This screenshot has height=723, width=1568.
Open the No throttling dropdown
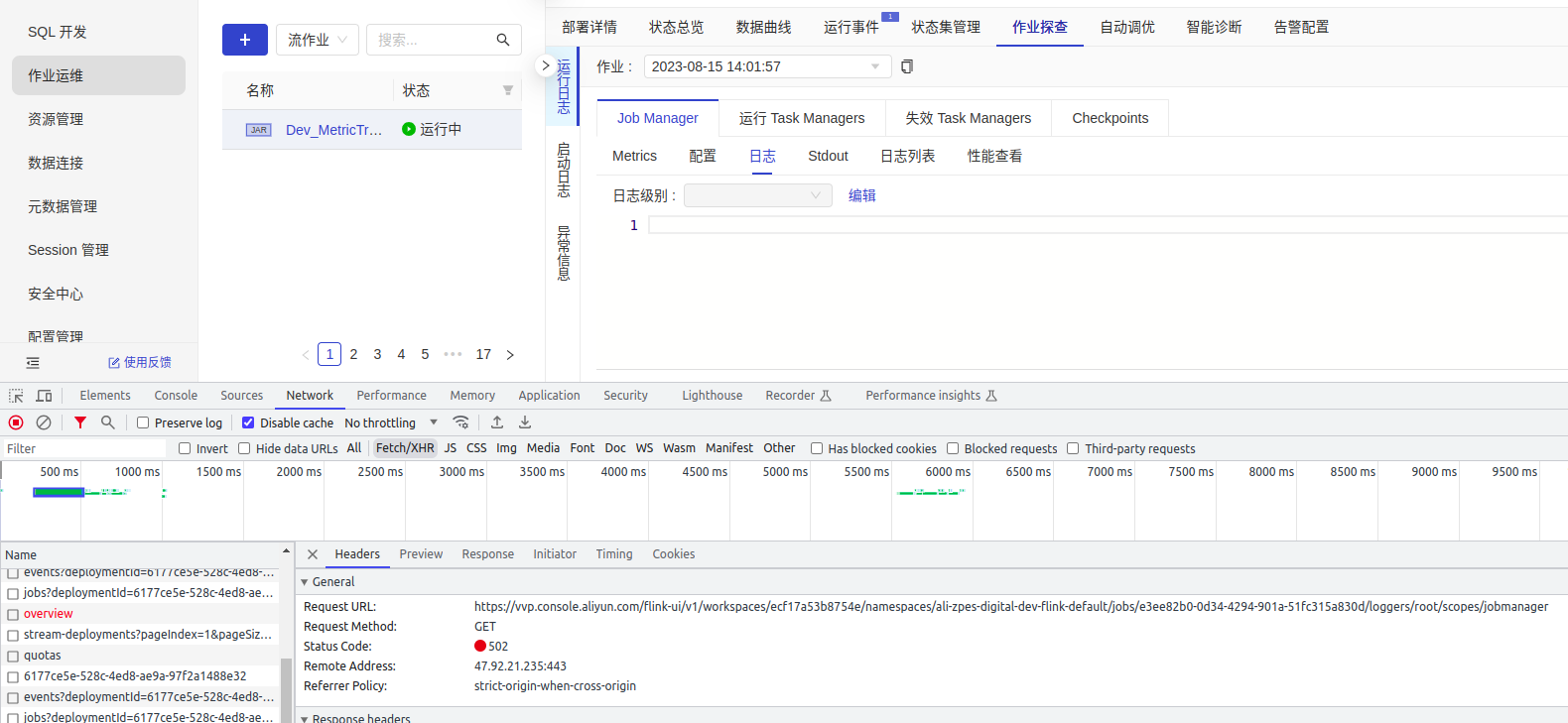[x=391, y=422]
